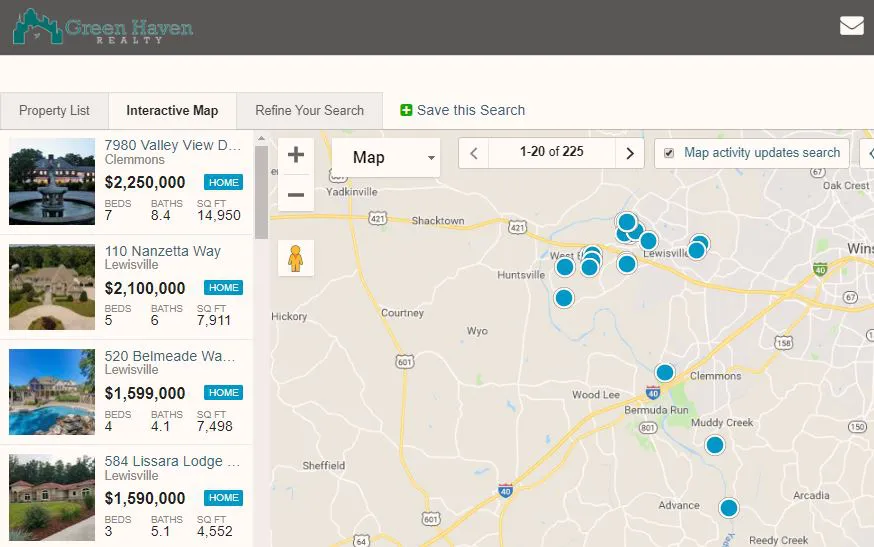Click the Courtney map label
874x547 pixels.
click(402, 313)
